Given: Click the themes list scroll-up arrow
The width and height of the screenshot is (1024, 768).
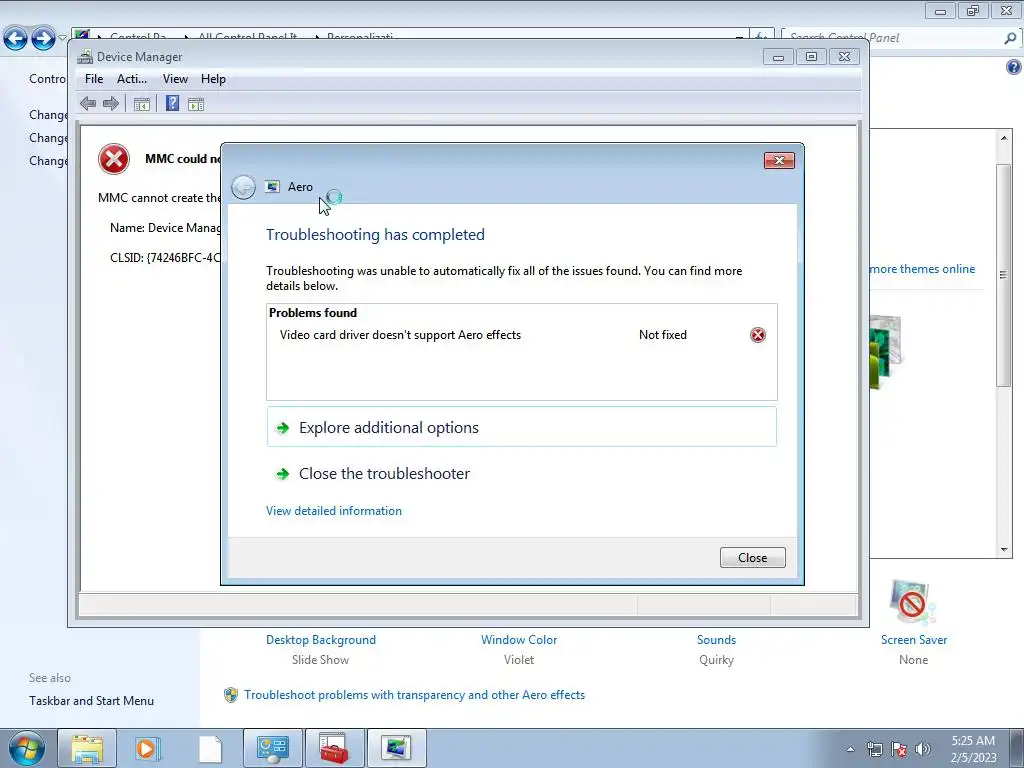Looking at the screenshot, I should 1004,138.
